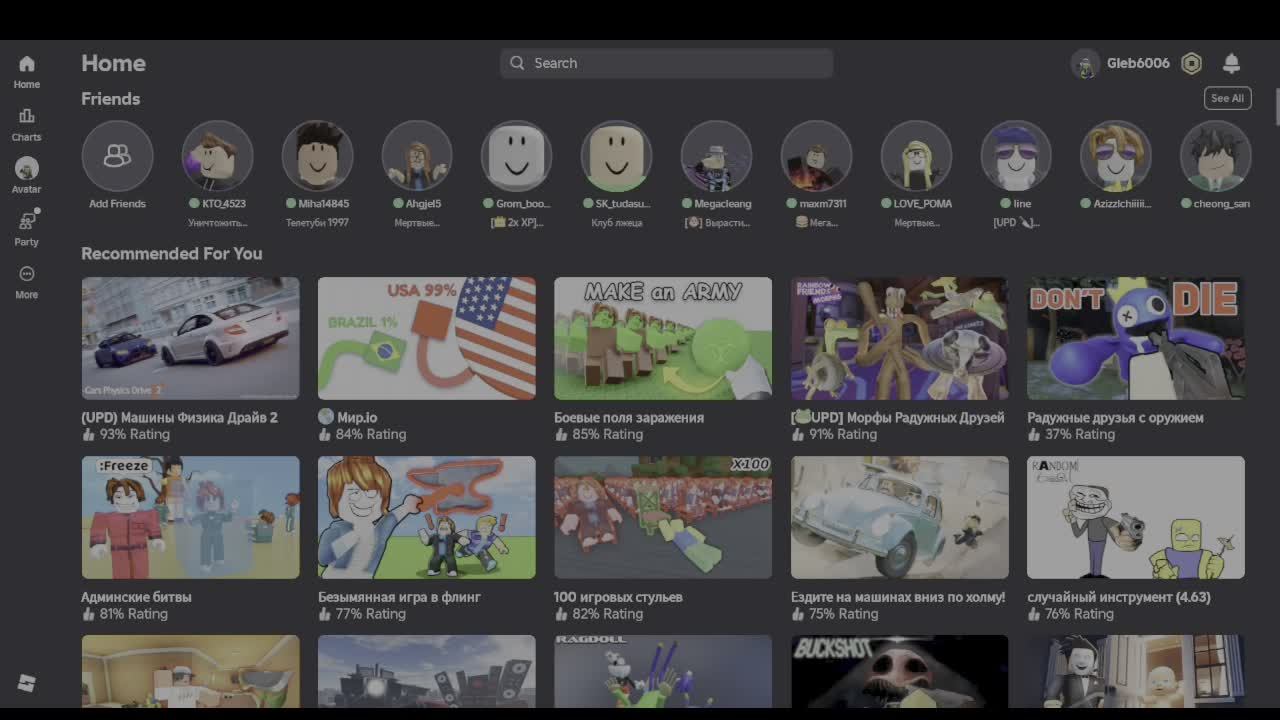Open friend Miha14845's avatar
Viewport: 1280px width, 720px height.
[x=317, y=156]
